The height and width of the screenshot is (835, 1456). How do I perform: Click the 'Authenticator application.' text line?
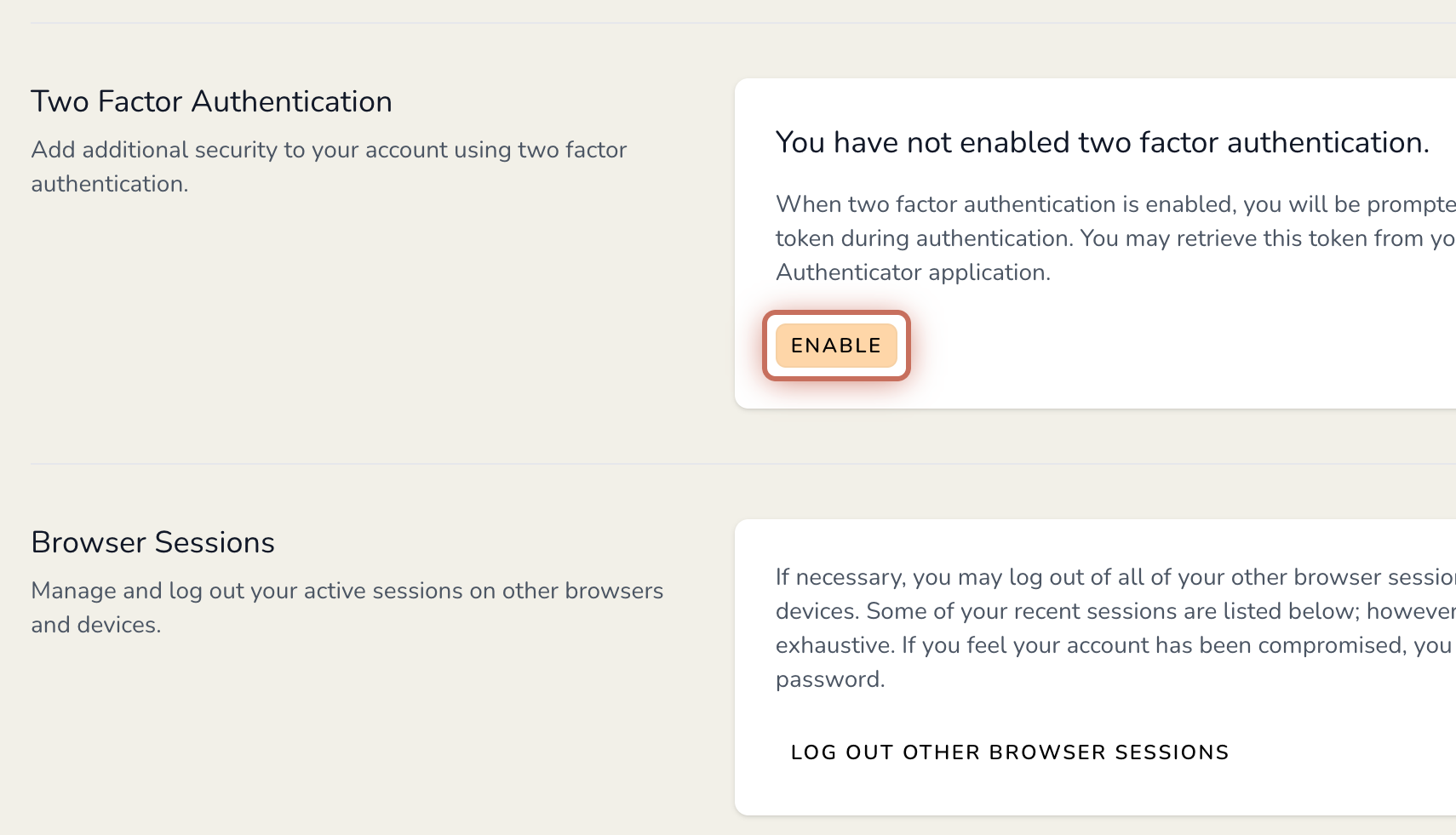(913, 272)
